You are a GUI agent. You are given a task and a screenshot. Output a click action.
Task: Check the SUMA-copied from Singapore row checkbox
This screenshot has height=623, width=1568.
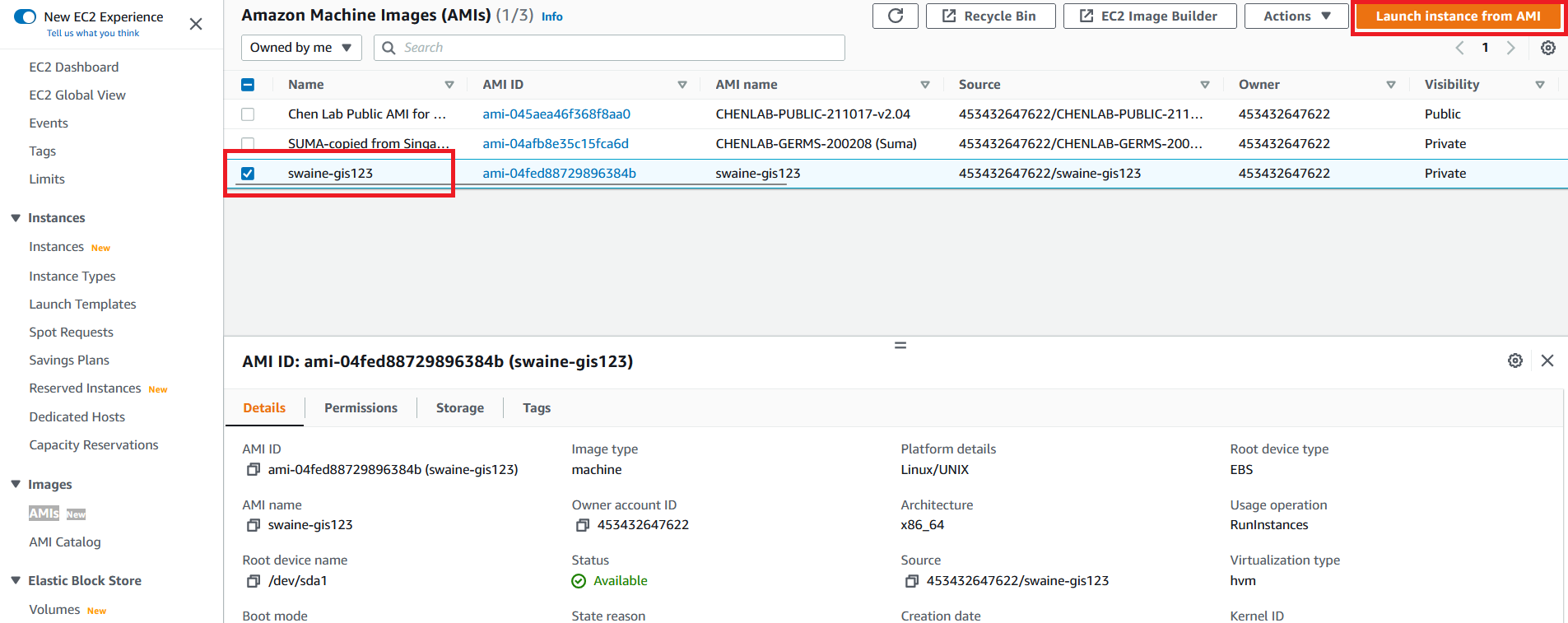pos(248,144)
